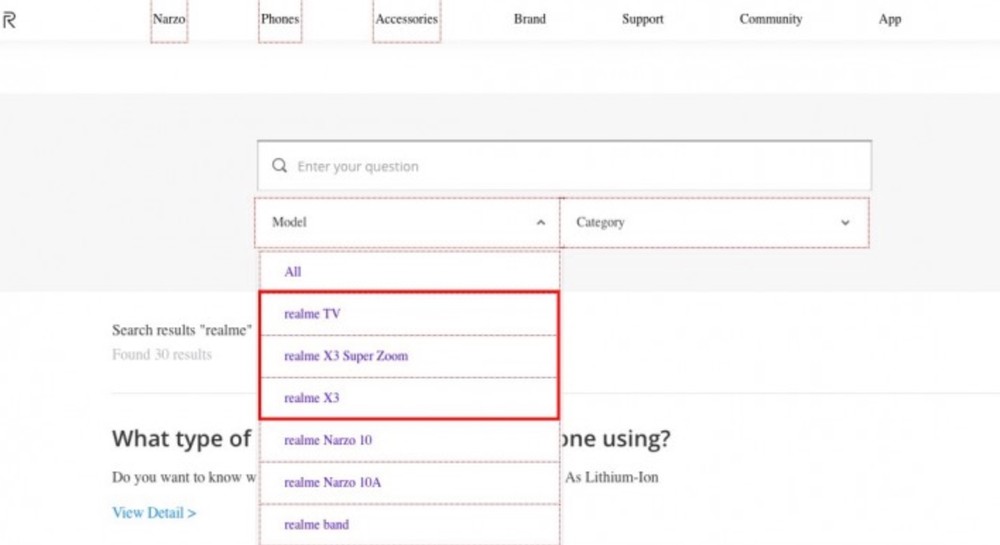Screen dimensions: 1000x545
Task: Select the realme X3 option
Action: coord(311,398)
